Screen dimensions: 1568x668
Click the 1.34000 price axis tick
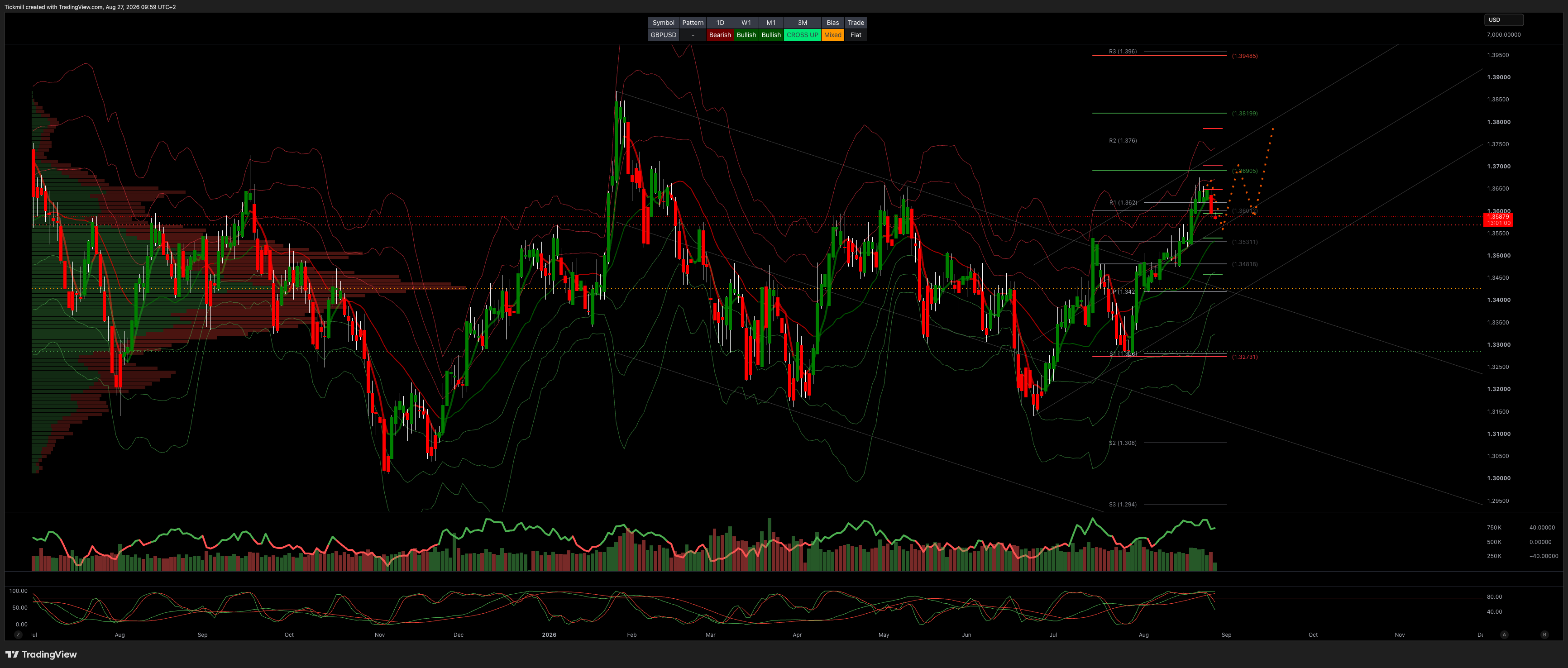point(1499,300)
